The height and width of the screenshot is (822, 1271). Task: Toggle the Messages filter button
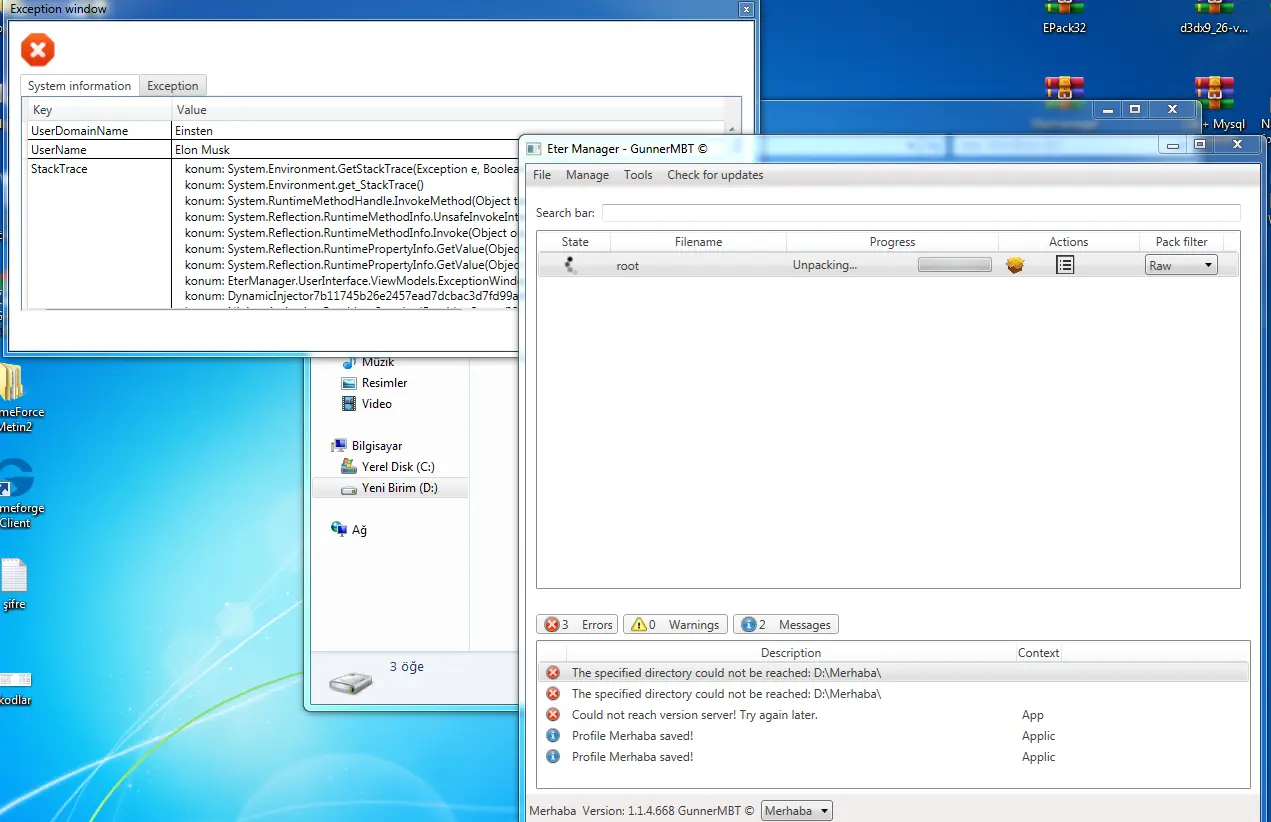pos(785,624)
